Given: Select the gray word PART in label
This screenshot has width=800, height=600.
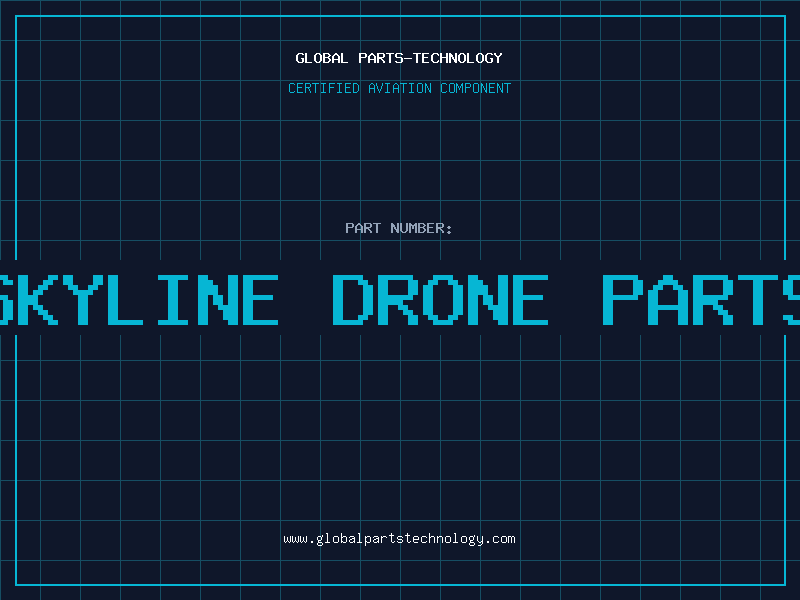Looking at the screenshot, I should (x=363, y=228).
